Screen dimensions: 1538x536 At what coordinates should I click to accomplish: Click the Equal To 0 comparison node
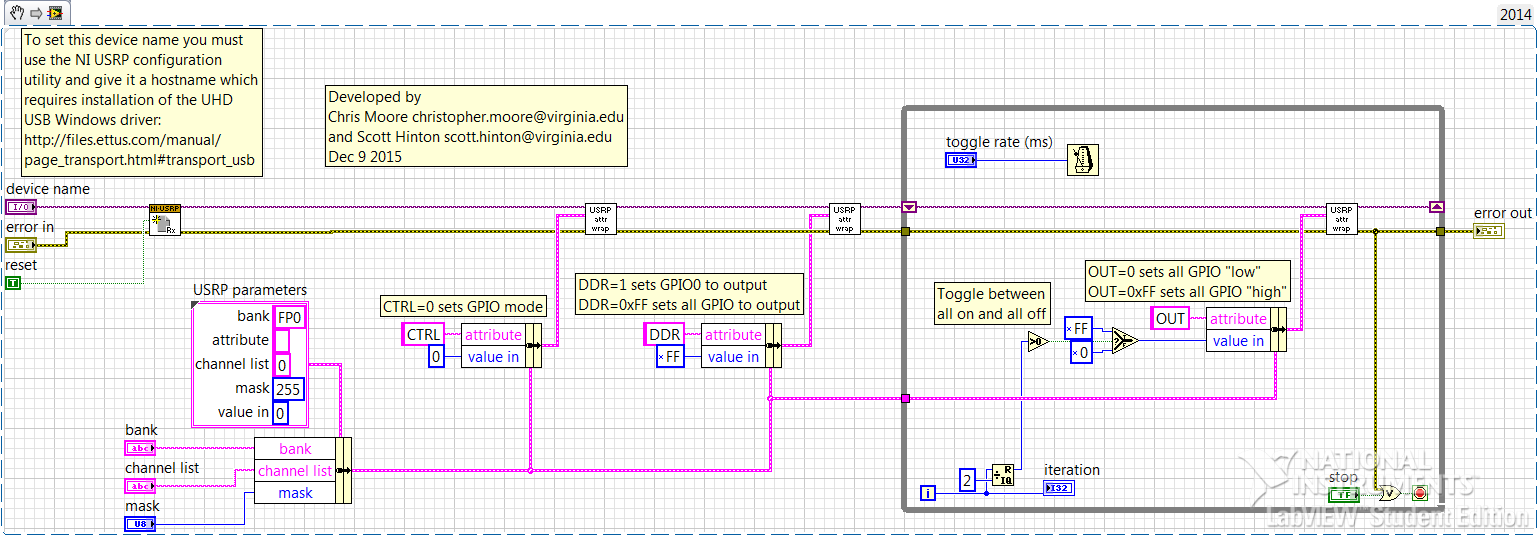coord(1037,342)
